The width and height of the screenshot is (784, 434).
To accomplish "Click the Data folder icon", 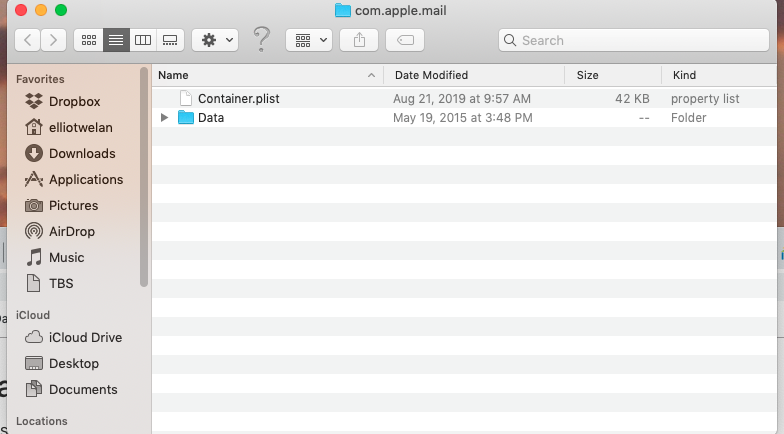I will (186, 118).
